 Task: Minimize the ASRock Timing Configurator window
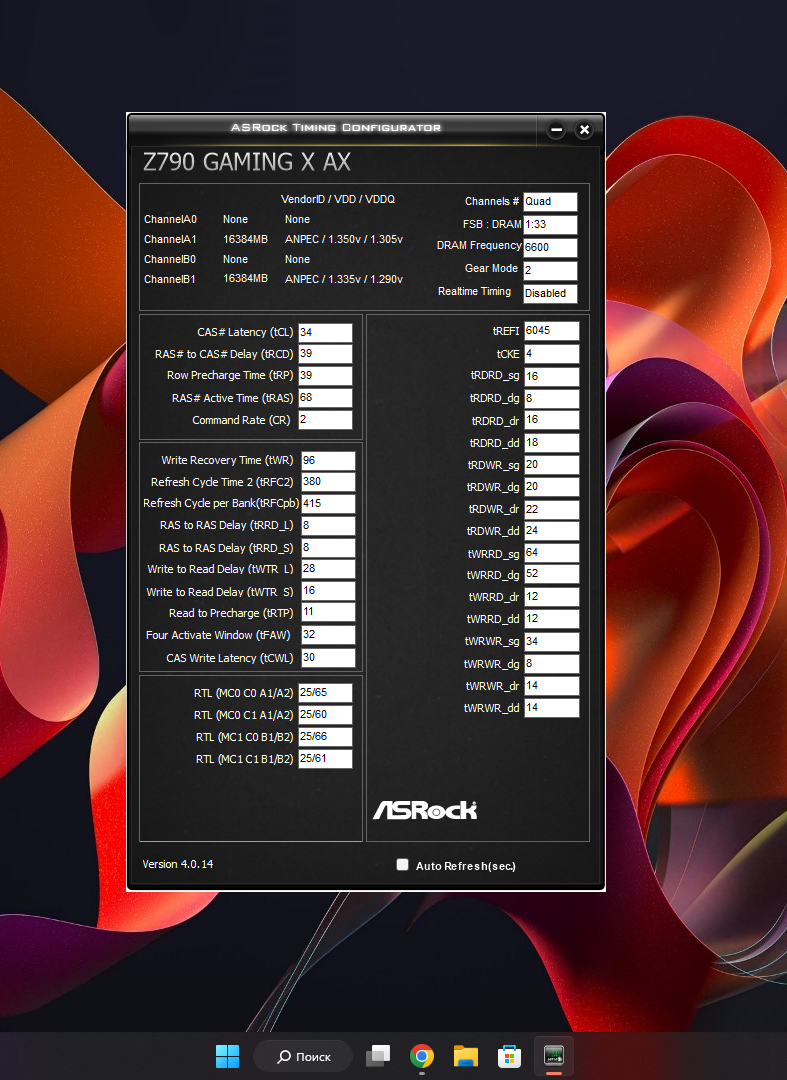556,129
